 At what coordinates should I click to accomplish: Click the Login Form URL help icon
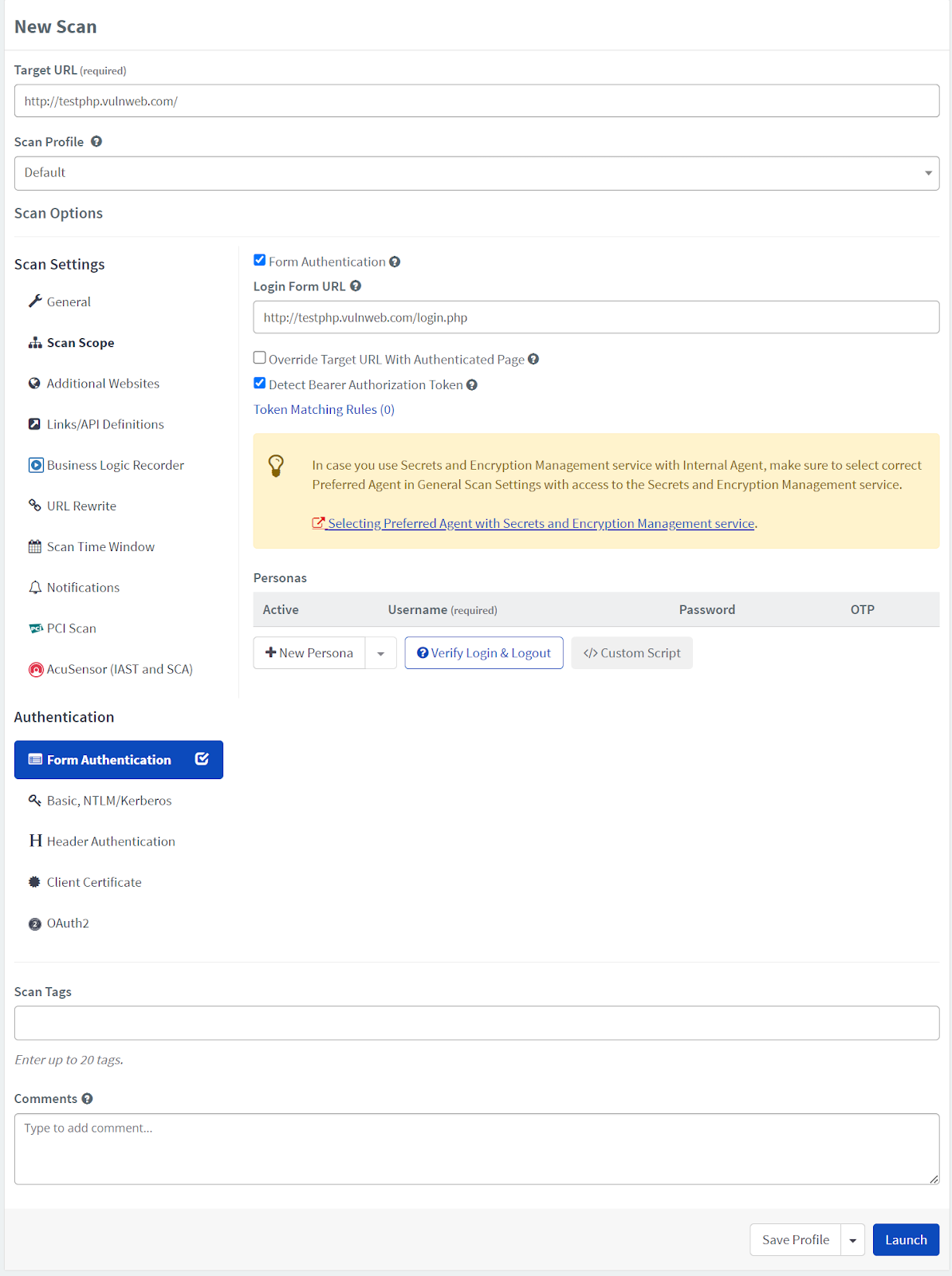tap(356, 286)
